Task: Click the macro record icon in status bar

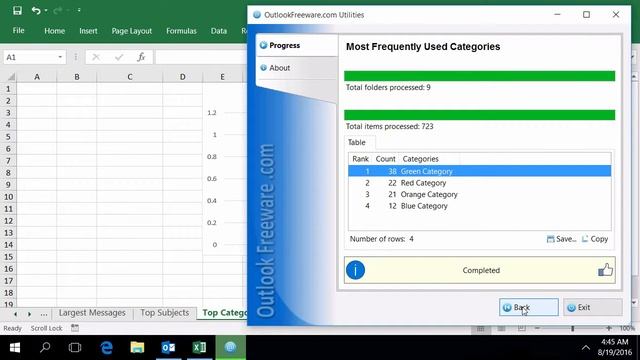Action: (75, 328)
